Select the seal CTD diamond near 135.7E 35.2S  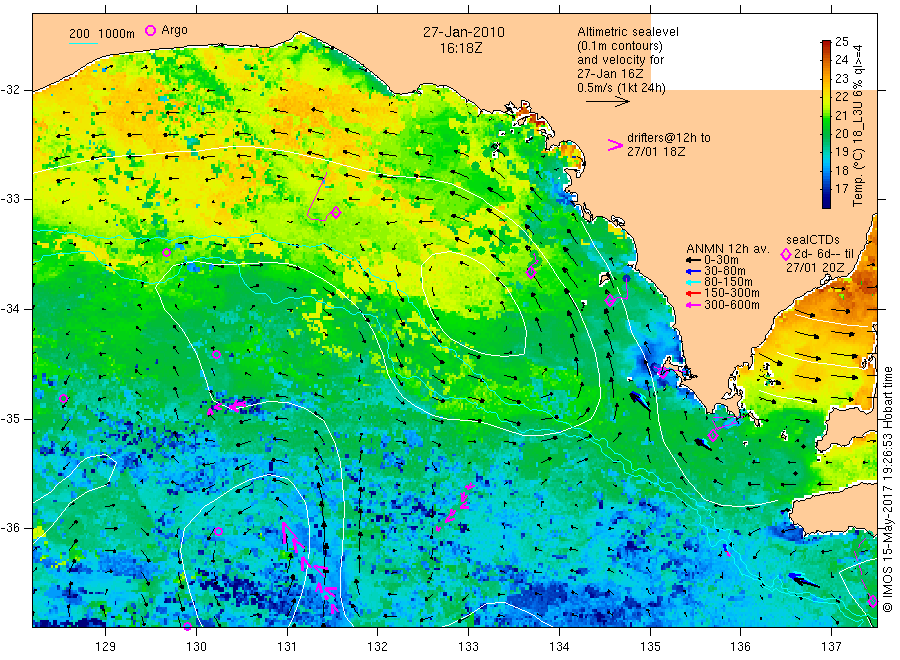pyautogui.click(x=713, y=436)
